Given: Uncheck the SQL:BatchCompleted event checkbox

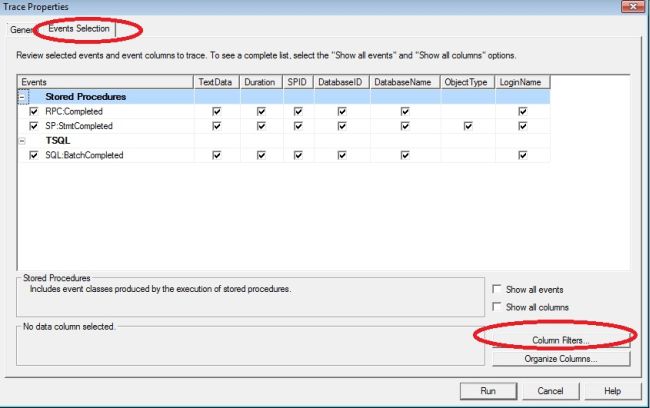Looking at the screenshot, I should click(34, 155).
